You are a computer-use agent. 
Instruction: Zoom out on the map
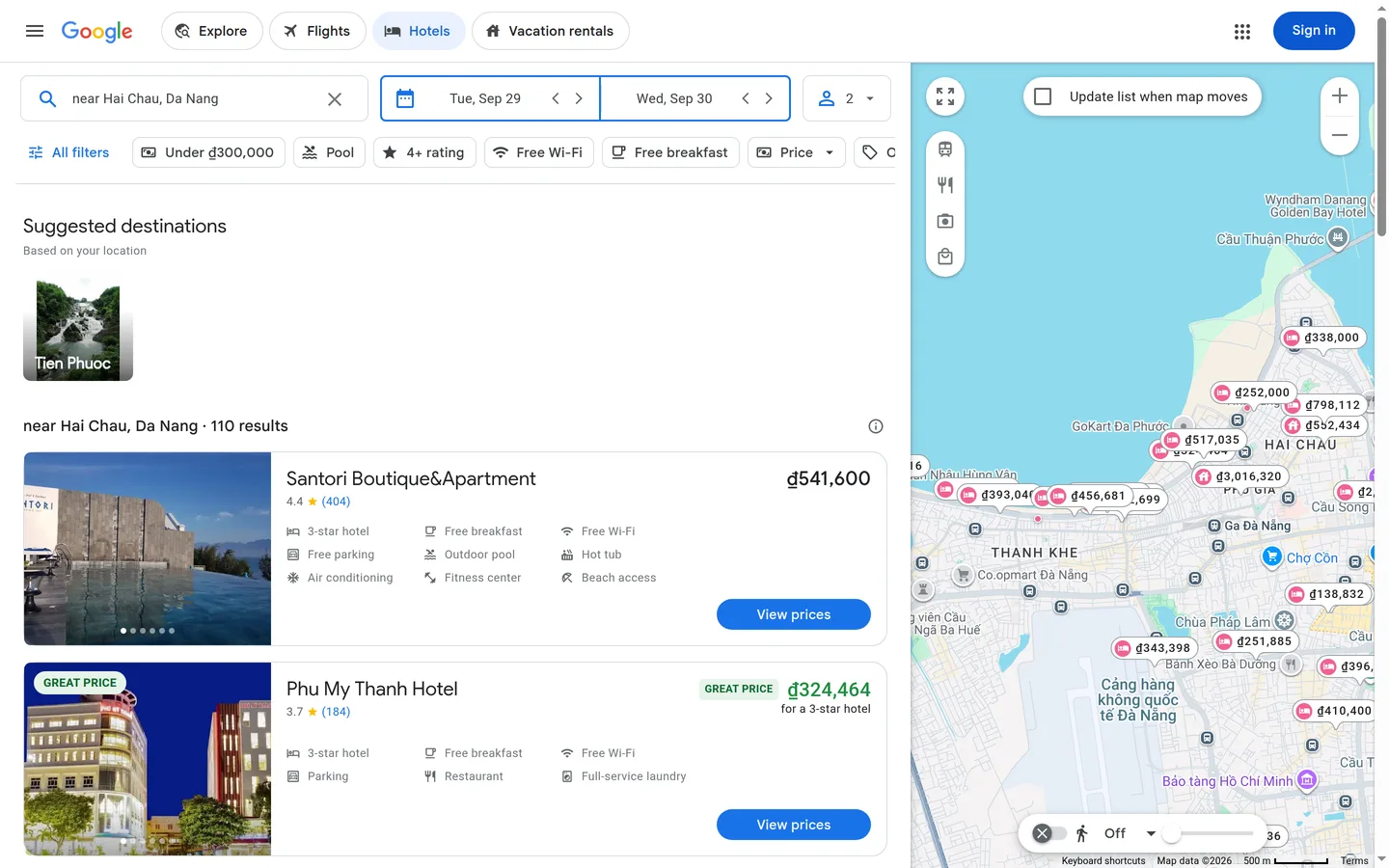(1340, 135)
